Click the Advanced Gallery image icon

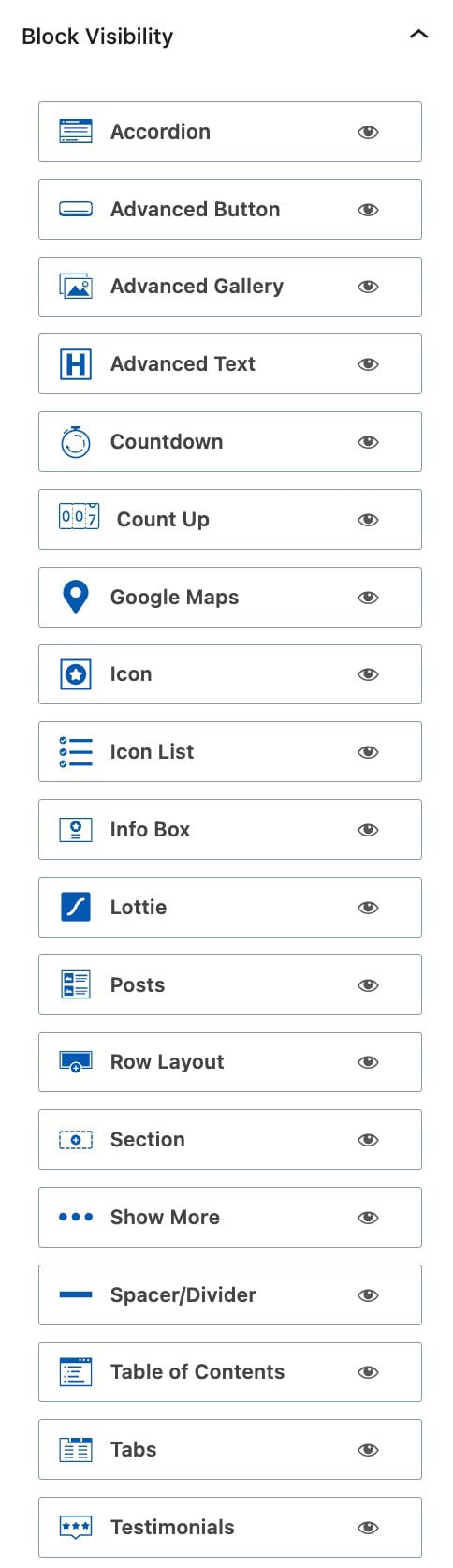tap(76, 287)
